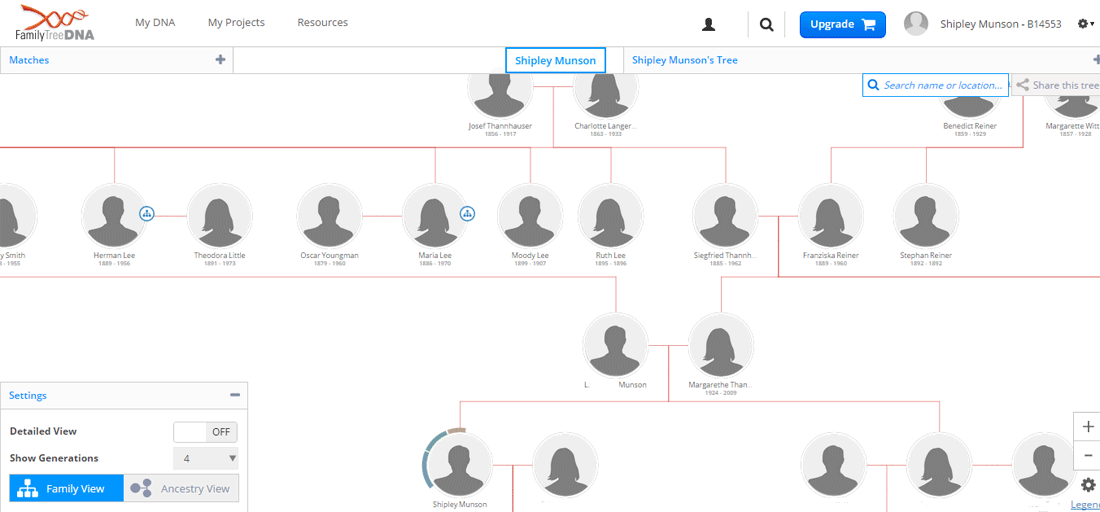
Task: Select Stephan Reiner's portrait
Action: [x=926, y=216]
